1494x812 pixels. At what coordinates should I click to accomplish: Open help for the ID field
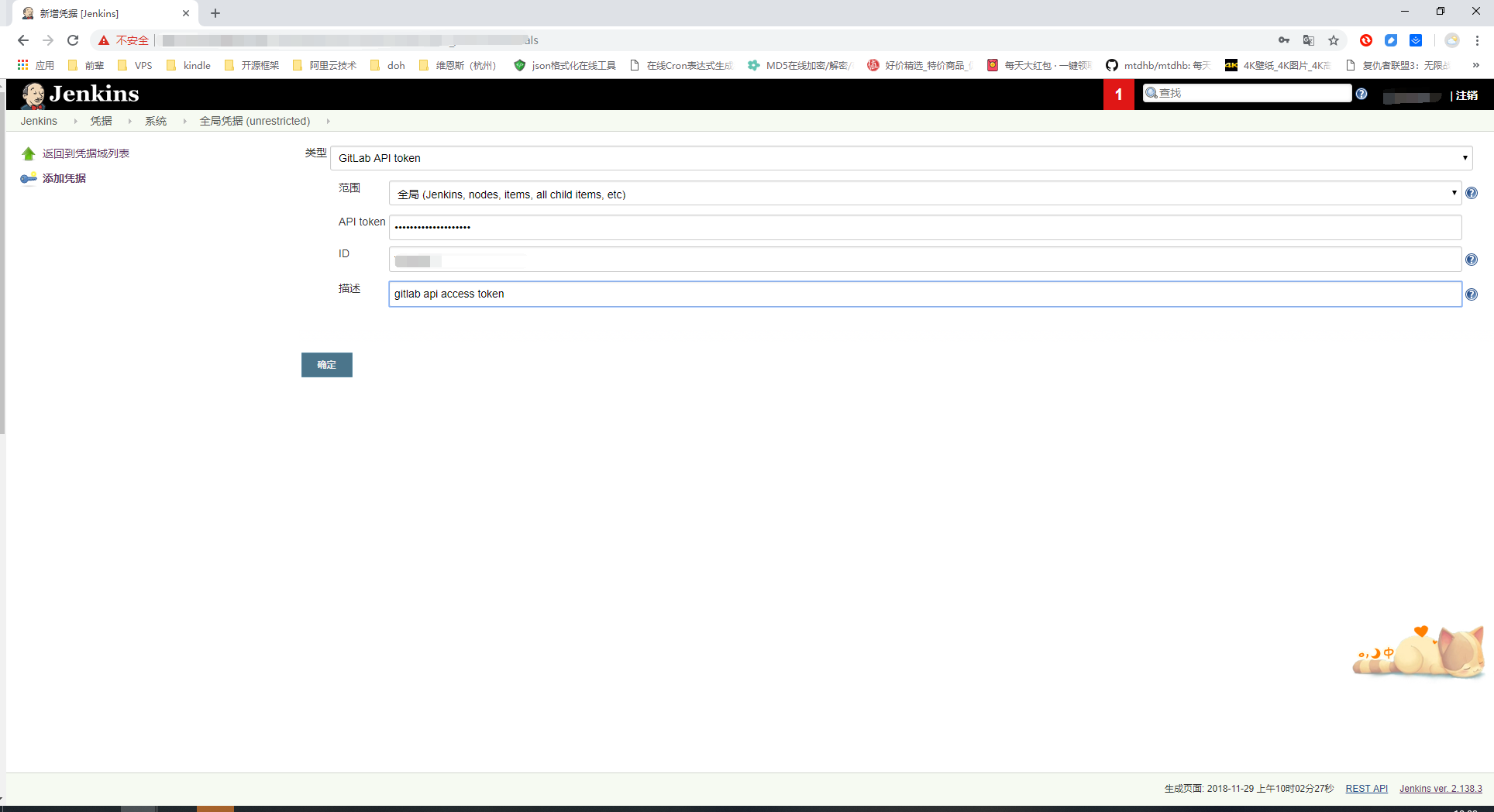tap(1472, 260)
